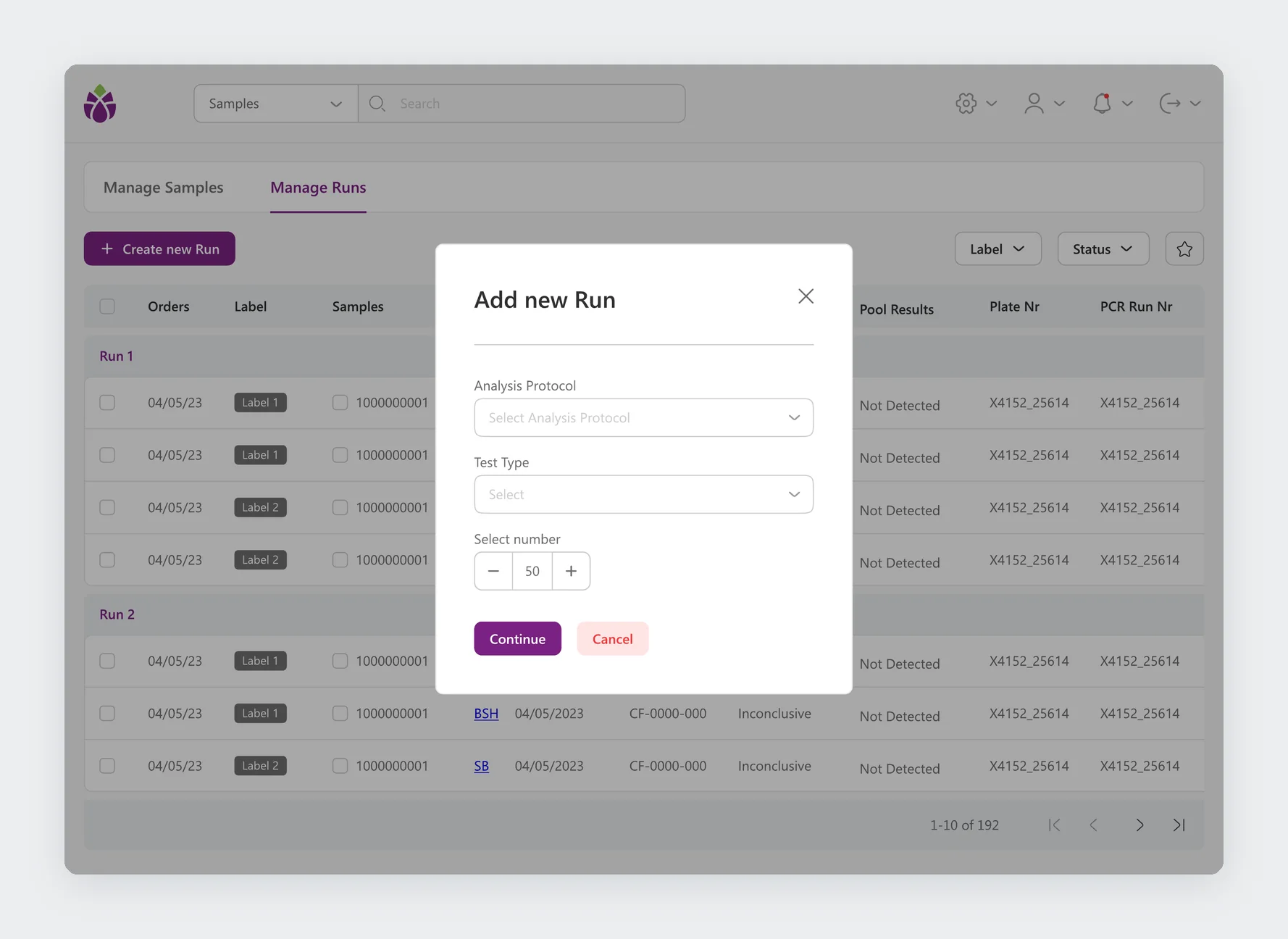The width and height of the screenshot is (1288, 939).
Task: Switch to the Manage Samples tab
Action: pyautogui.click(x=163, y=188)
